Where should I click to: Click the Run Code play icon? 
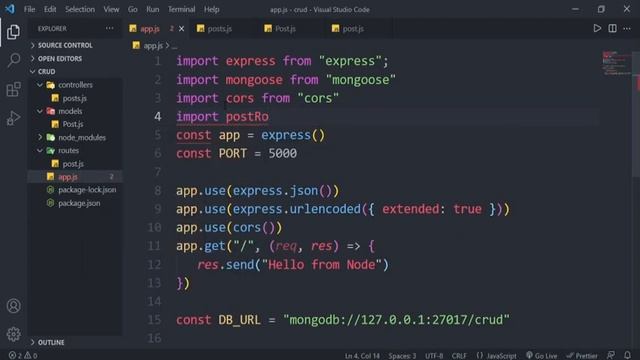(597, 29)
